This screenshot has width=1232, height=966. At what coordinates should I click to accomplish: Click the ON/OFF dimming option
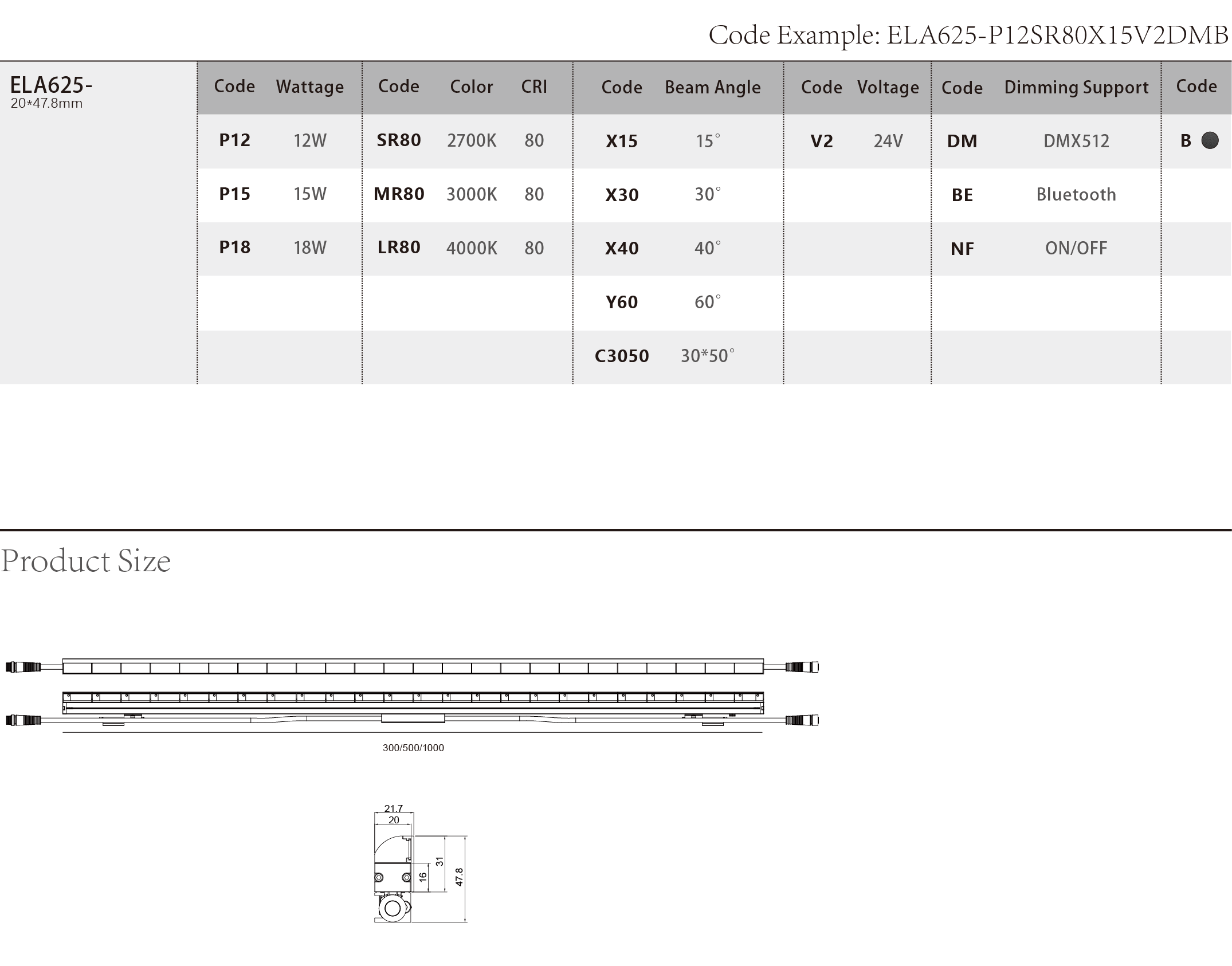(1076, 248)
